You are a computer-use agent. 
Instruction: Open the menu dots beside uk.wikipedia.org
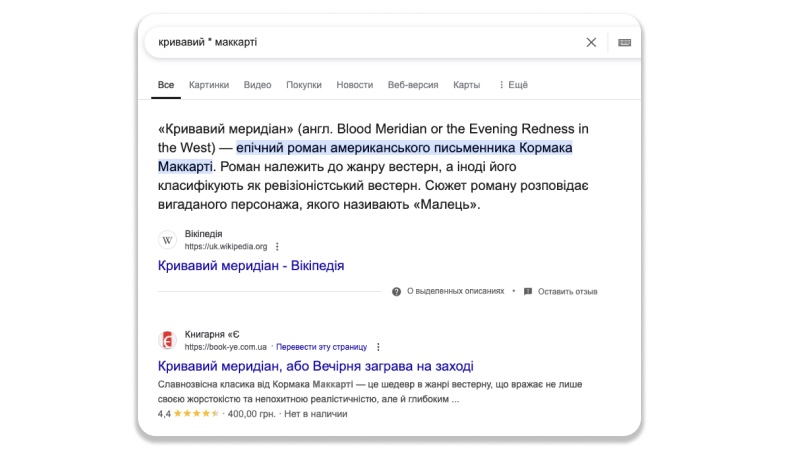tap(277, 246)
